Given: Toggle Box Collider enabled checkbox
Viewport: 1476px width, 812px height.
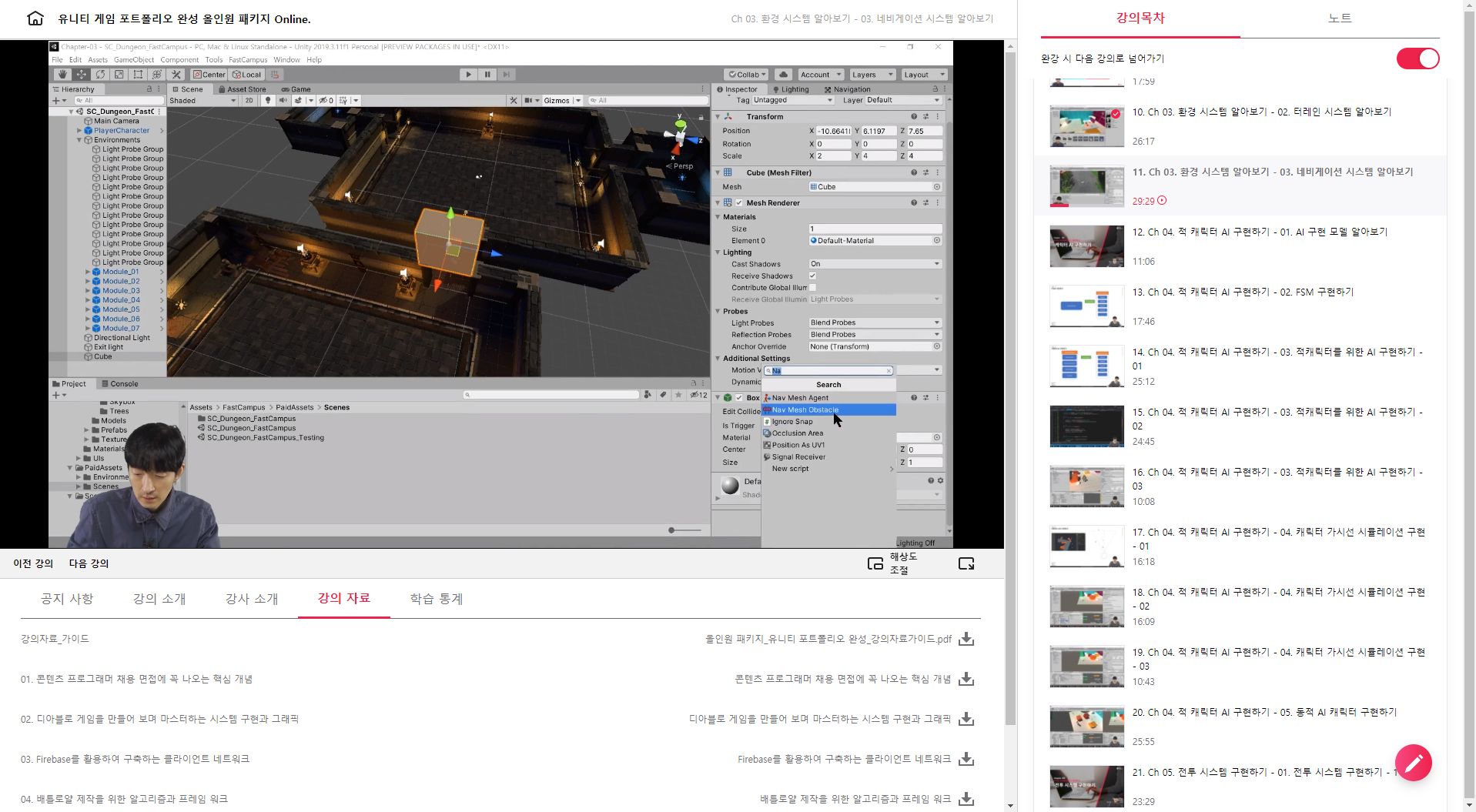Looking at the screenshot, I should pos(739,398).
